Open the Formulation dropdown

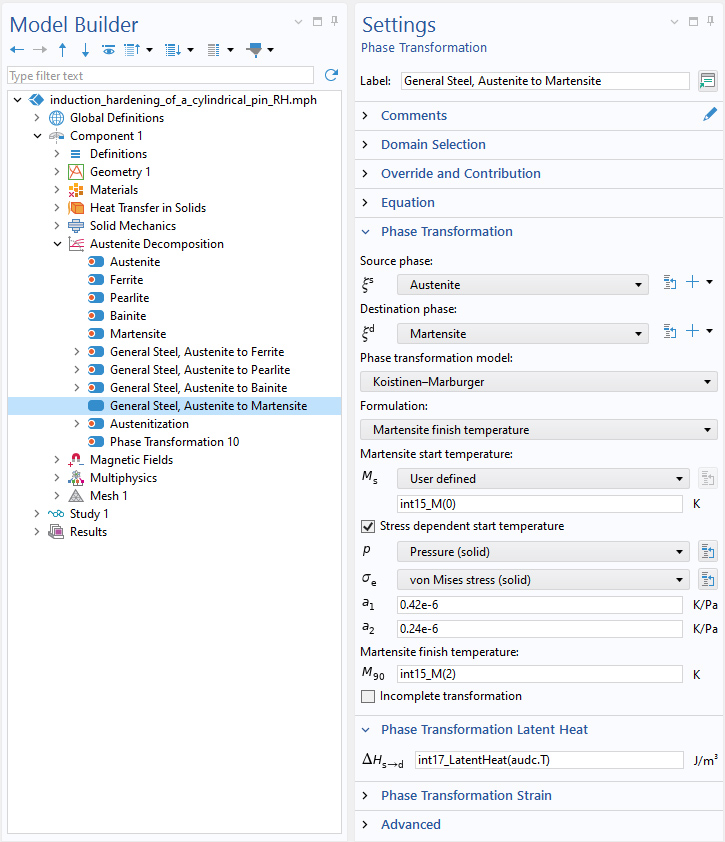[x=538, y=430]
